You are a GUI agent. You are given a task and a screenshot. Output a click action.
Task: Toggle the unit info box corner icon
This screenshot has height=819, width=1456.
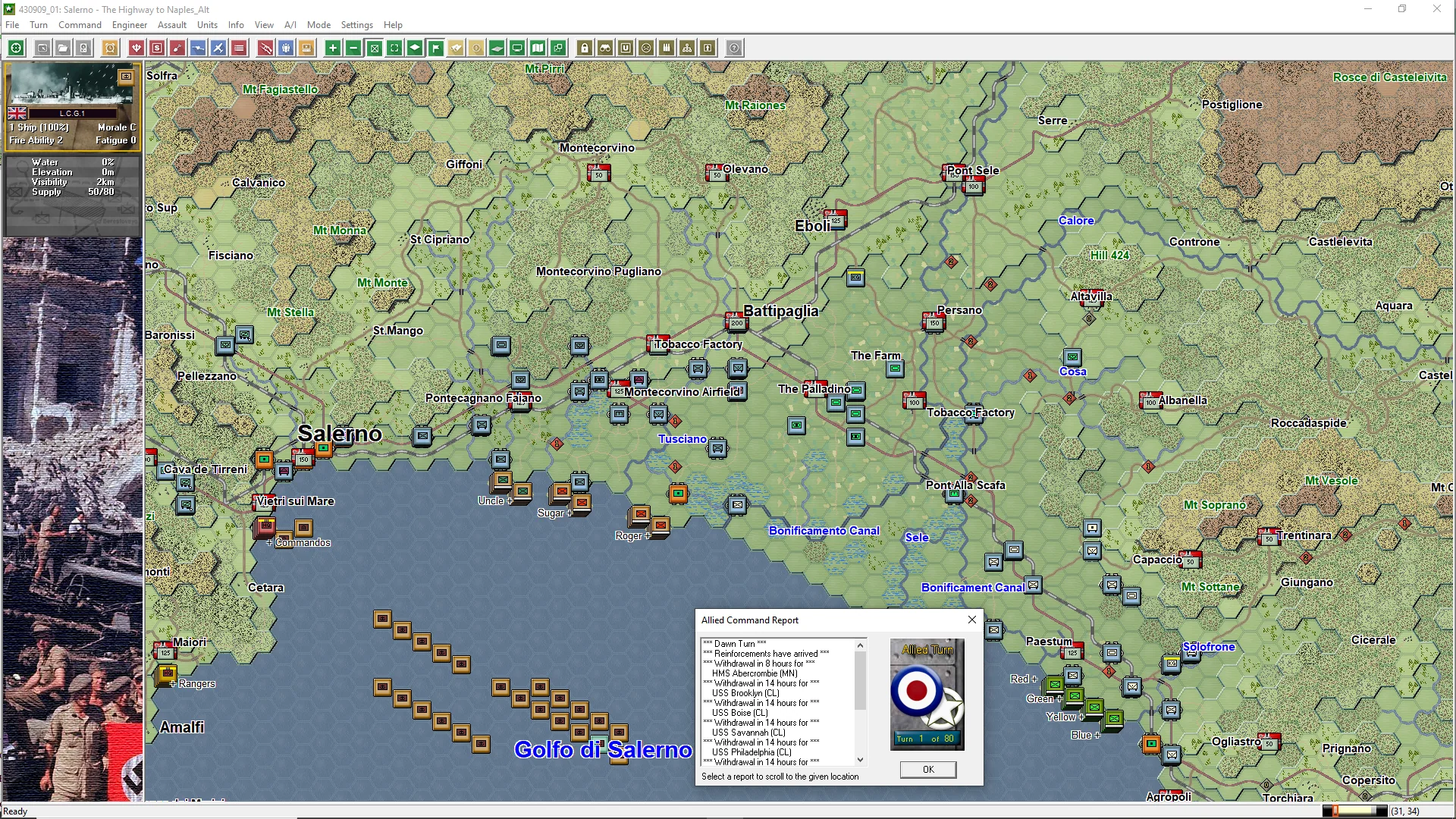point(126,77)
